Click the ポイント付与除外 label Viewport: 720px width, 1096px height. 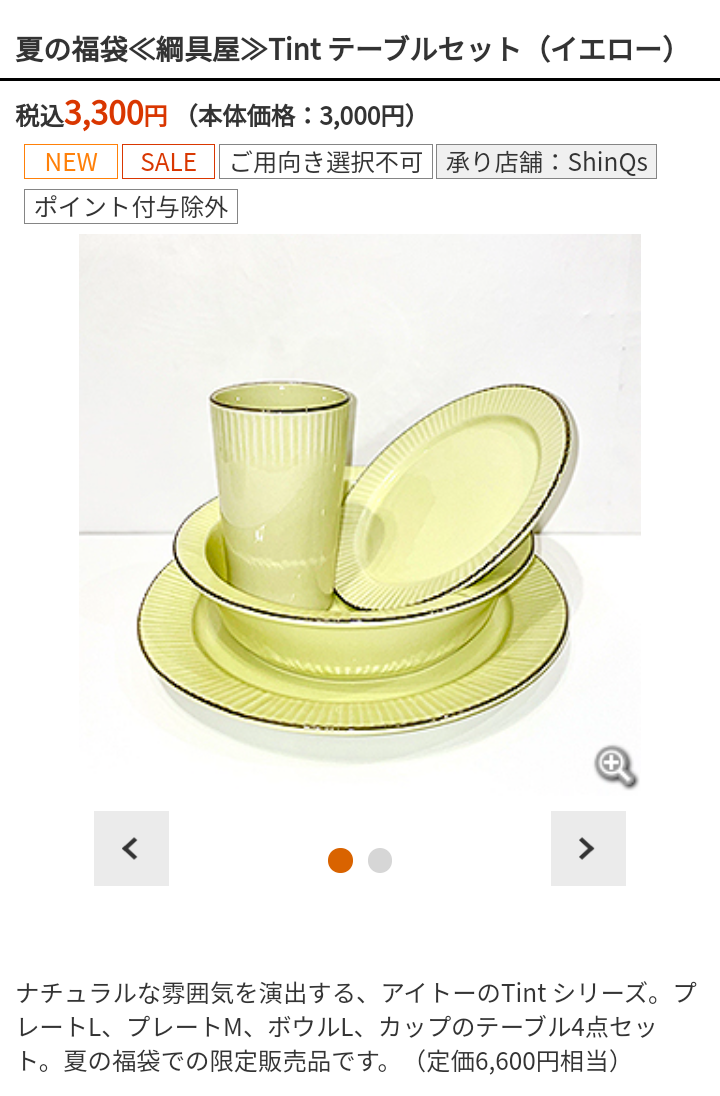131,206
